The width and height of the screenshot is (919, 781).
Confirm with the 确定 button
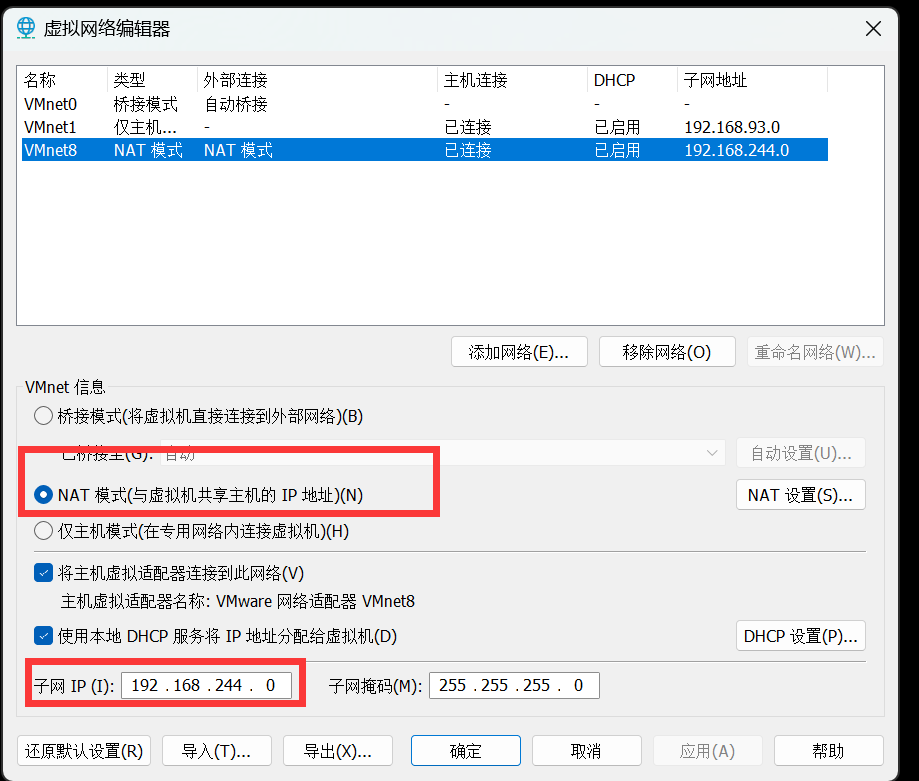click(x=465, y=751)
